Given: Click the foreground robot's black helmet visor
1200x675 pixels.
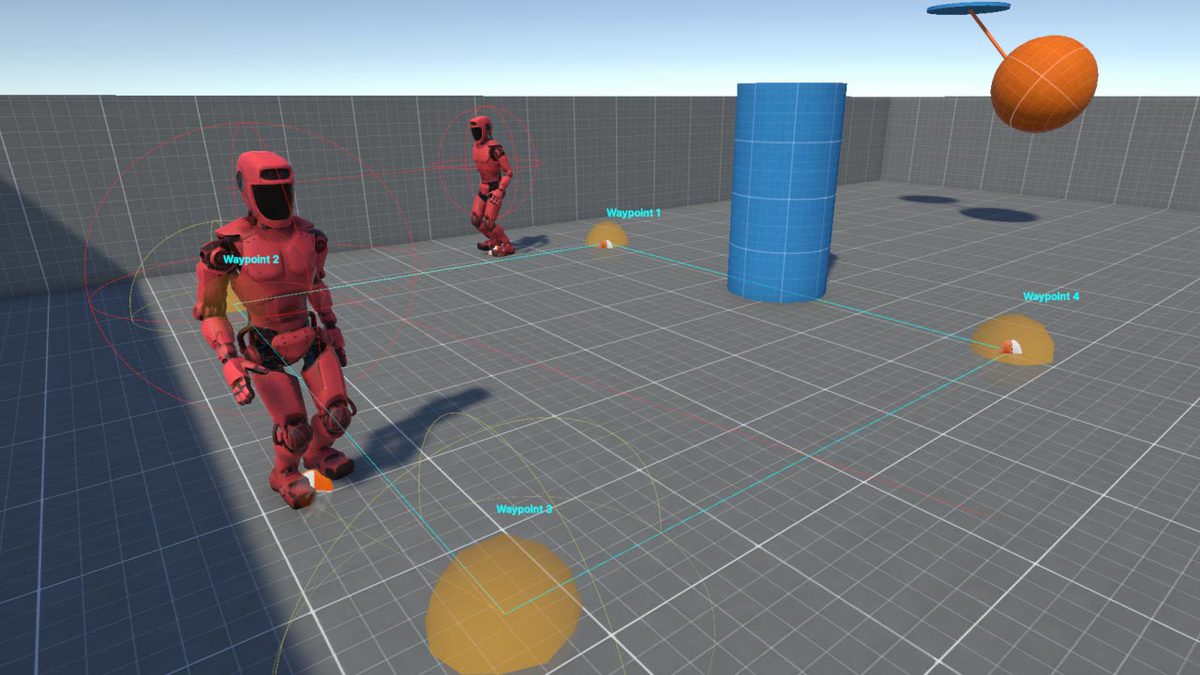Looking at the screenshot, I should 272,203.
